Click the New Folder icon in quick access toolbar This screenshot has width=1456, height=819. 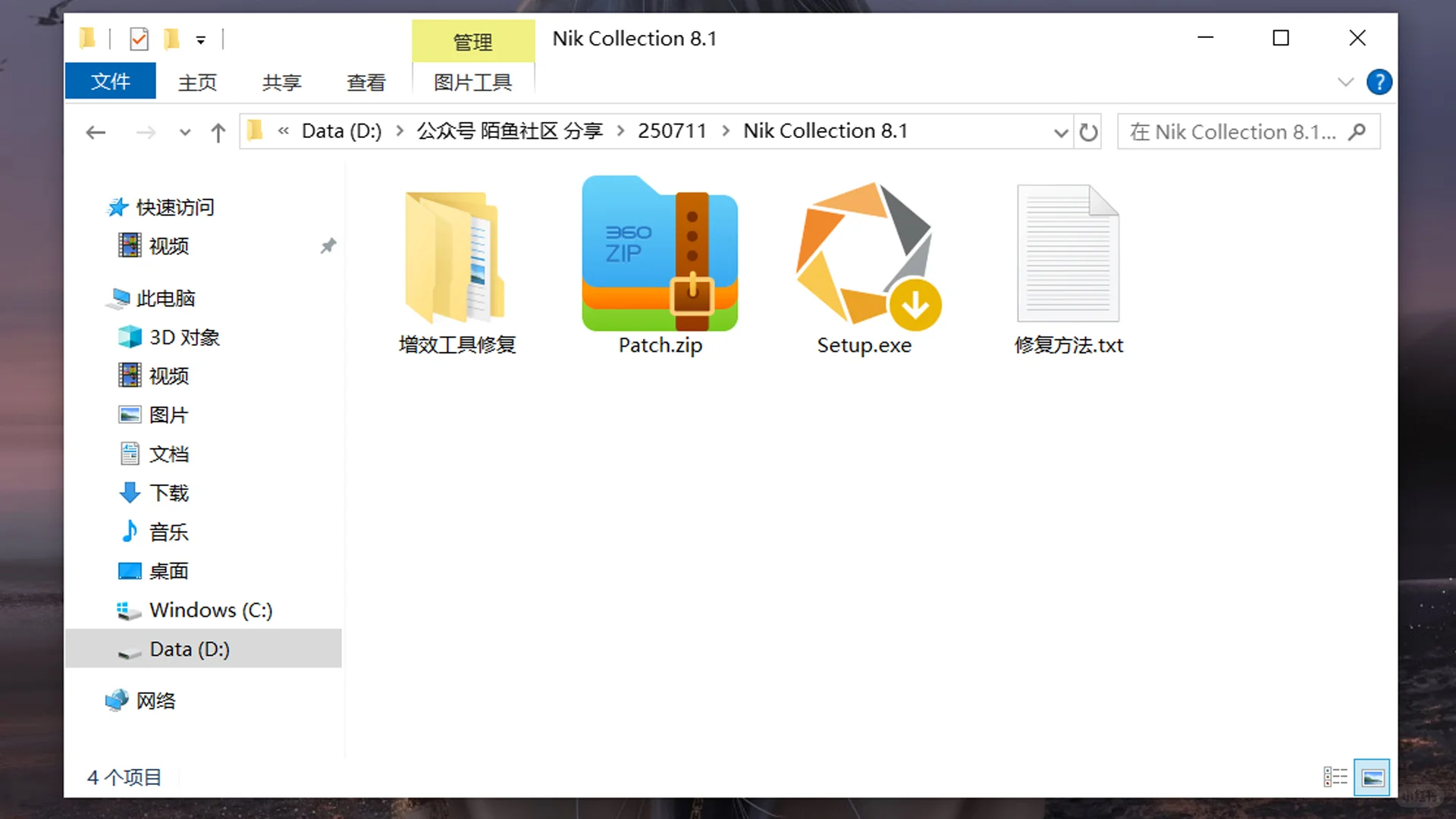pyautogui.click(x=171, y=39)
